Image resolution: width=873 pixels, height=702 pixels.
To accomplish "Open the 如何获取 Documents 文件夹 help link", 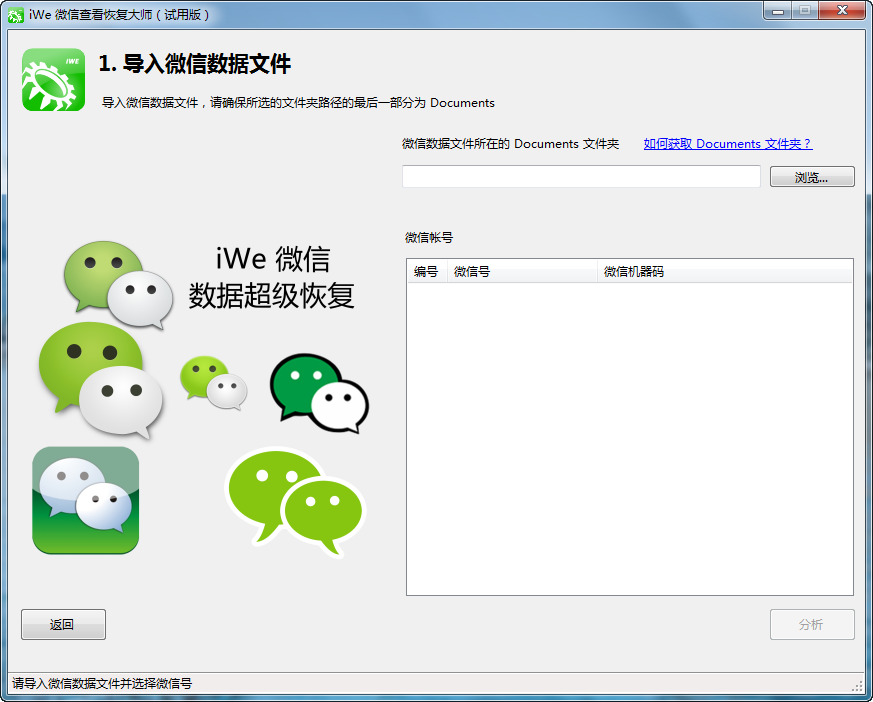I will (728, 144).
